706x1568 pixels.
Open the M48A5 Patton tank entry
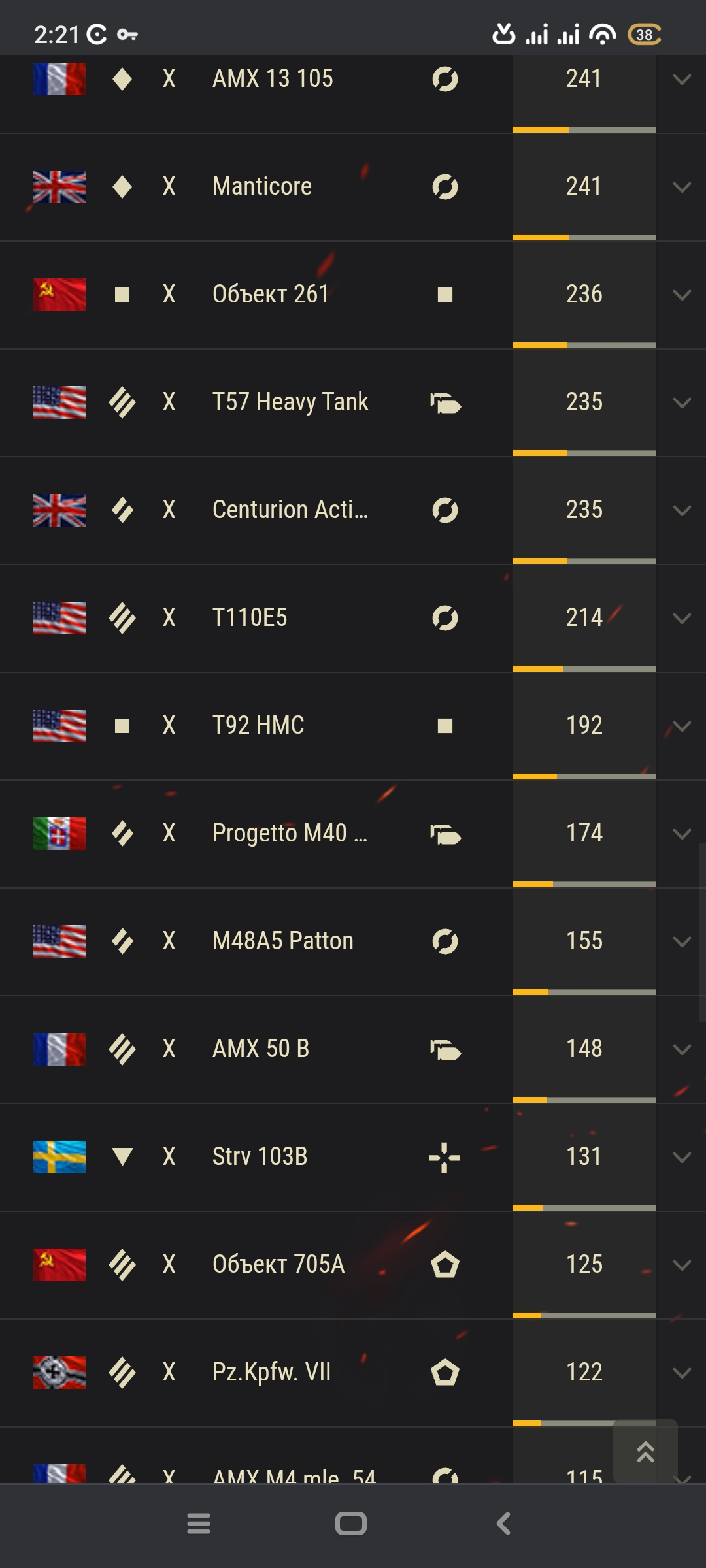(283, 941)
